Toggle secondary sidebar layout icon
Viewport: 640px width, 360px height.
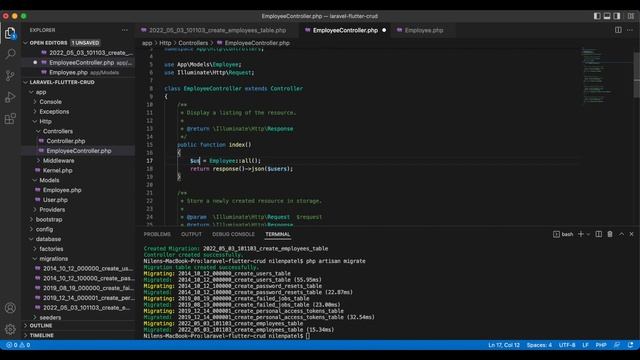point(617,16)
